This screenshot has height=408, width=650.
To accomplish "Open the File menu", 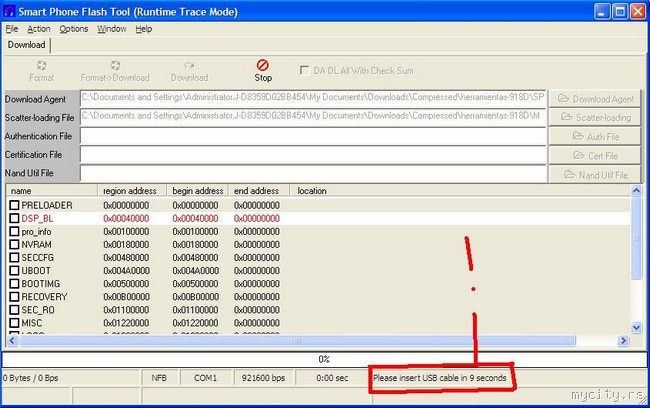I will pyautogui.click(x=12, y=29).
